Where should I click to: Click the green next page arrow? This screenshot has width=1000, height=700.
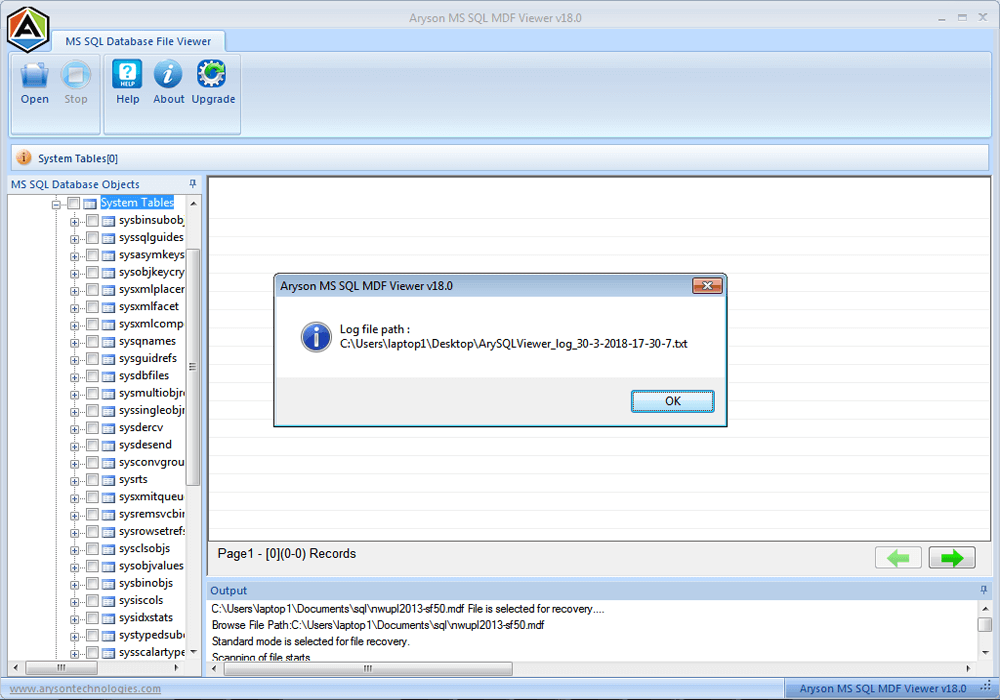952,558
